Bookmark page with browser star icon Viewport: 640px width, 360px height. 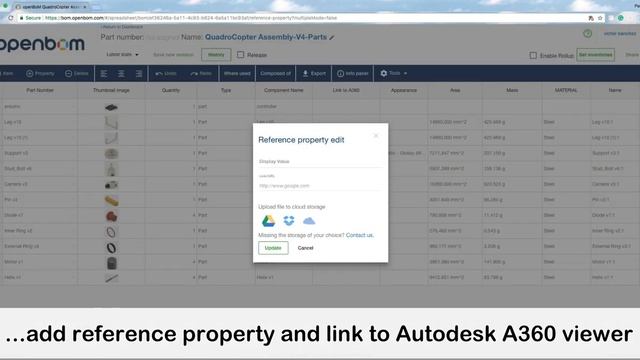point(600,18)
